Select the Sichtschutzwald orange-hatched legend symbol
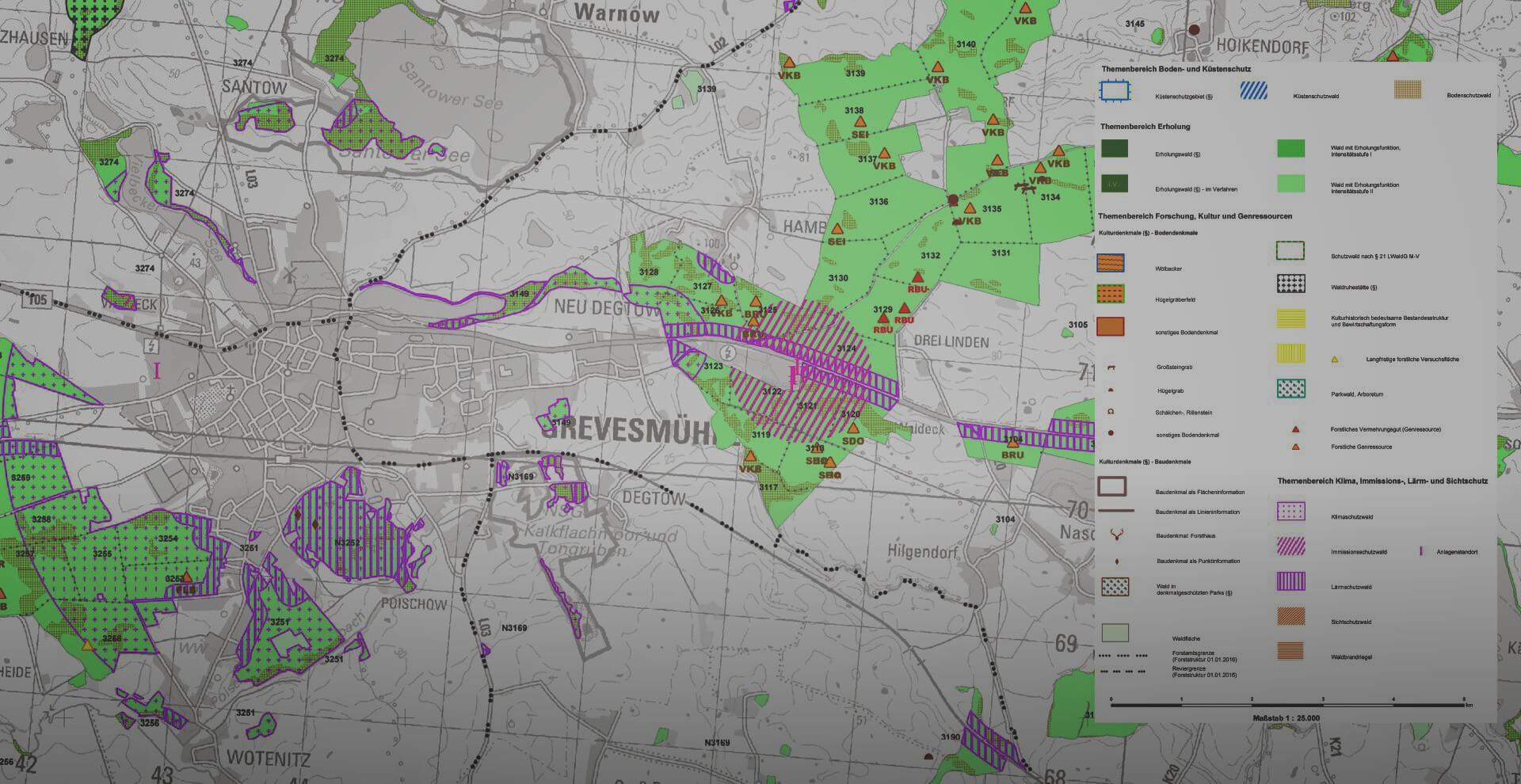This screenshot has width=1521, height=784. (x=1290, y=616)
